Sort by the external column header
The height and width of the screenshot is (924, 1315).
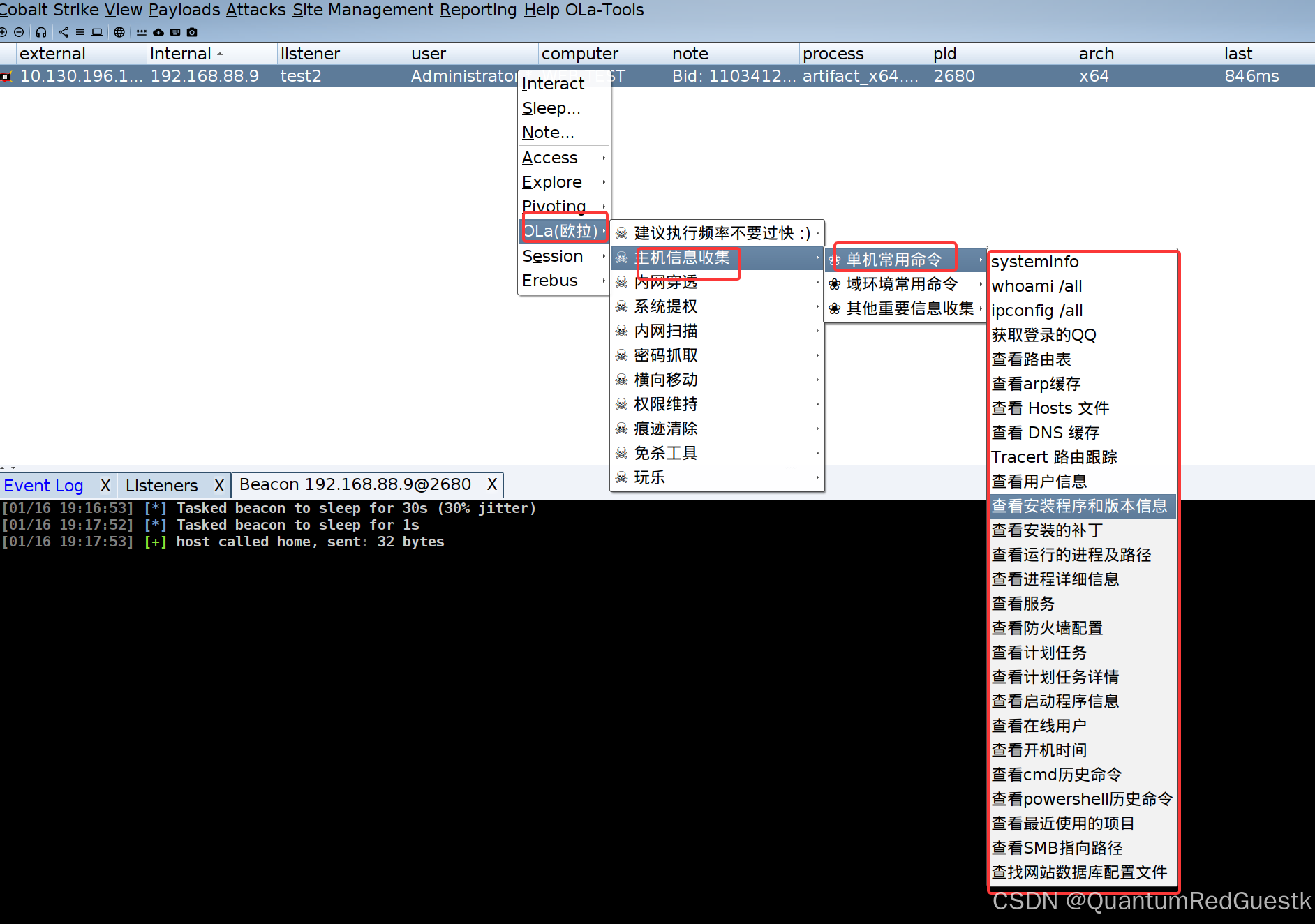pos(81,54)
